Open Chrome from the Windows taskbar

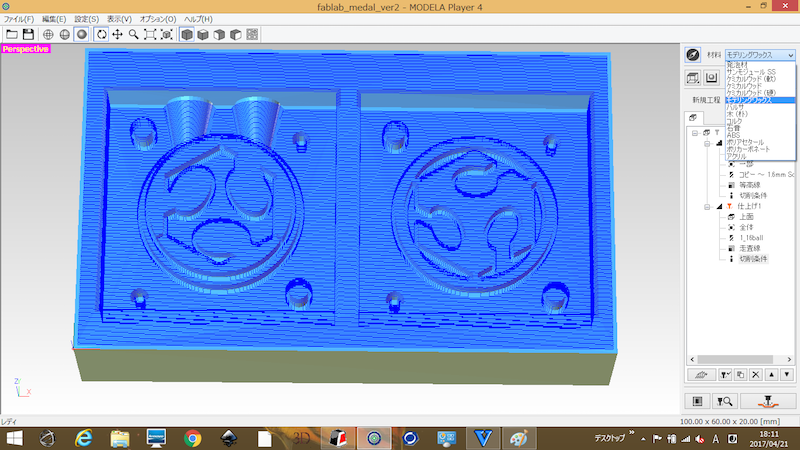pos(192,438)
